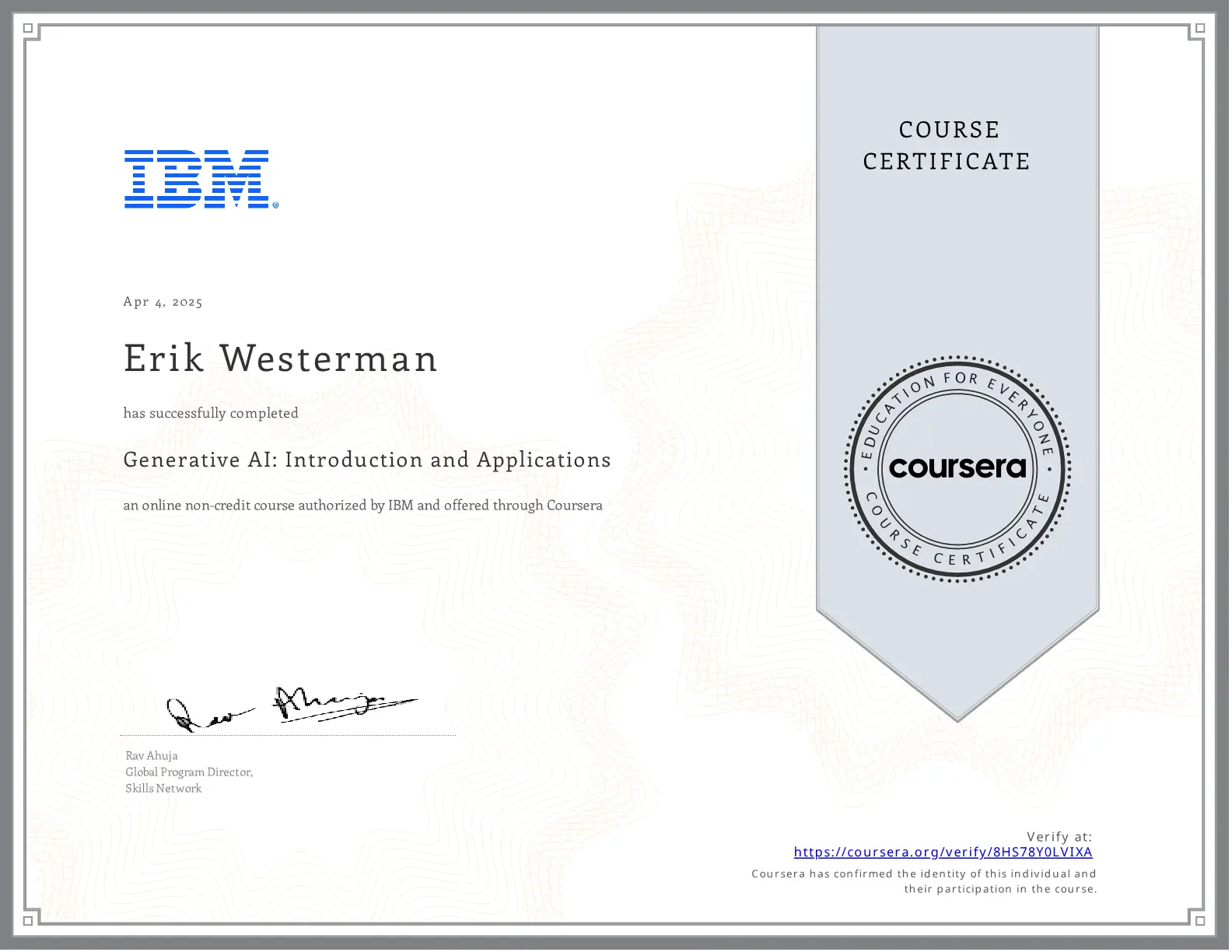Screen dimensions: 1232x952
Task: Click the "Verify at:" label
Action: (x=1059, y=837)
